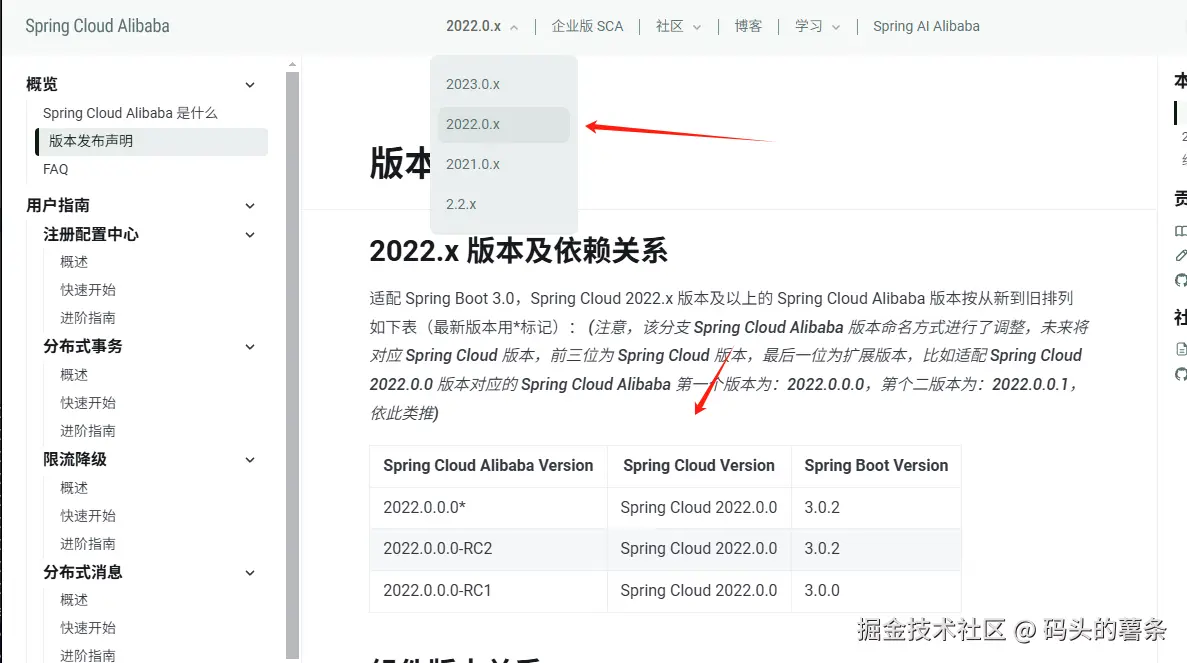Expand the 社区 dropdown menu

tap(678, 26)
